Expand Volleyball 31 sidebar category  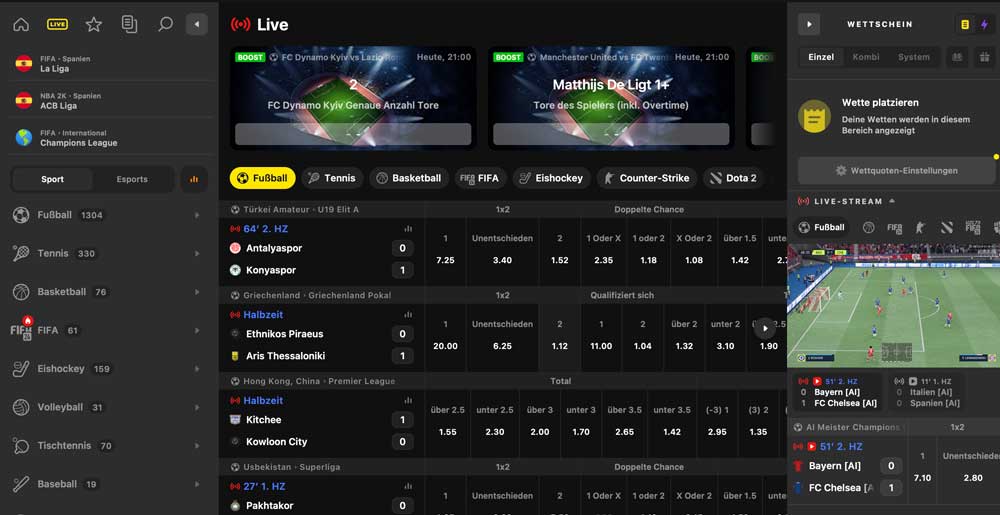click(x=108, y=407)
